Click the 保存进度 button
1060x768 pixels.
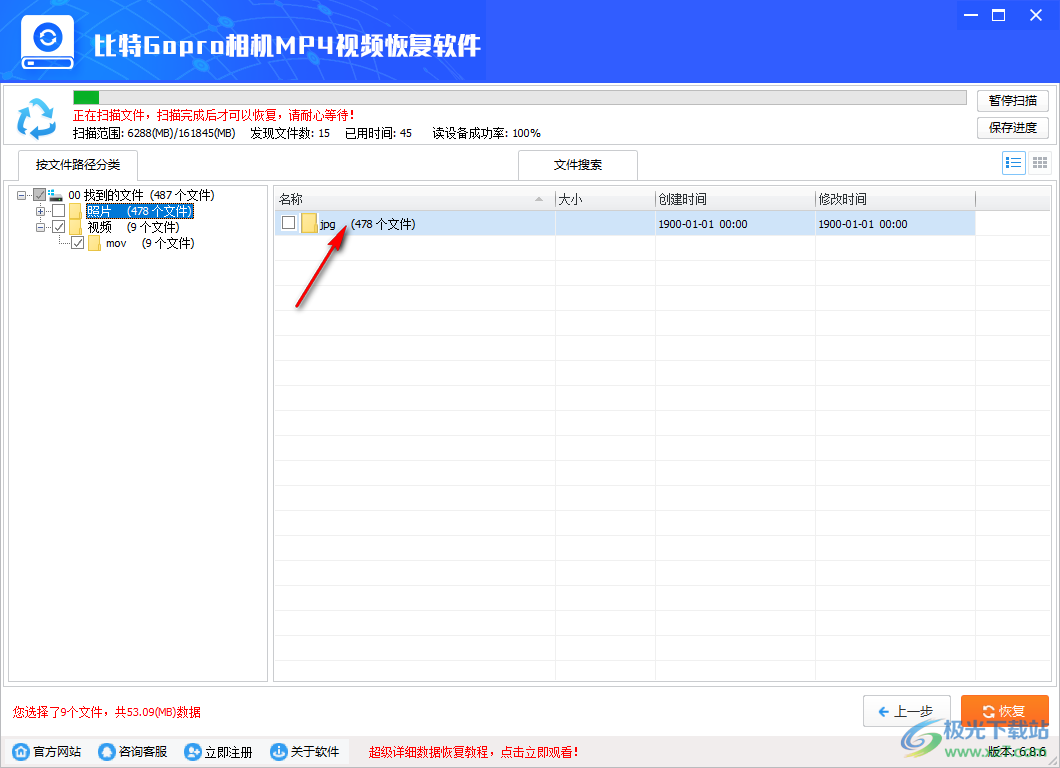pyautogui.click(x=1013, y=128)
